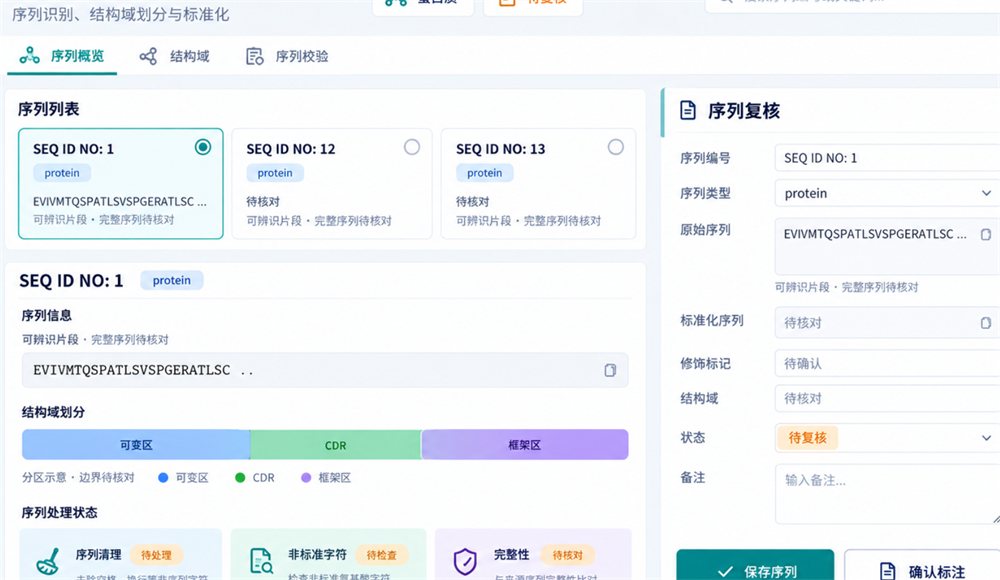Click the 结构域 待核对 input field

pos(887,398)
